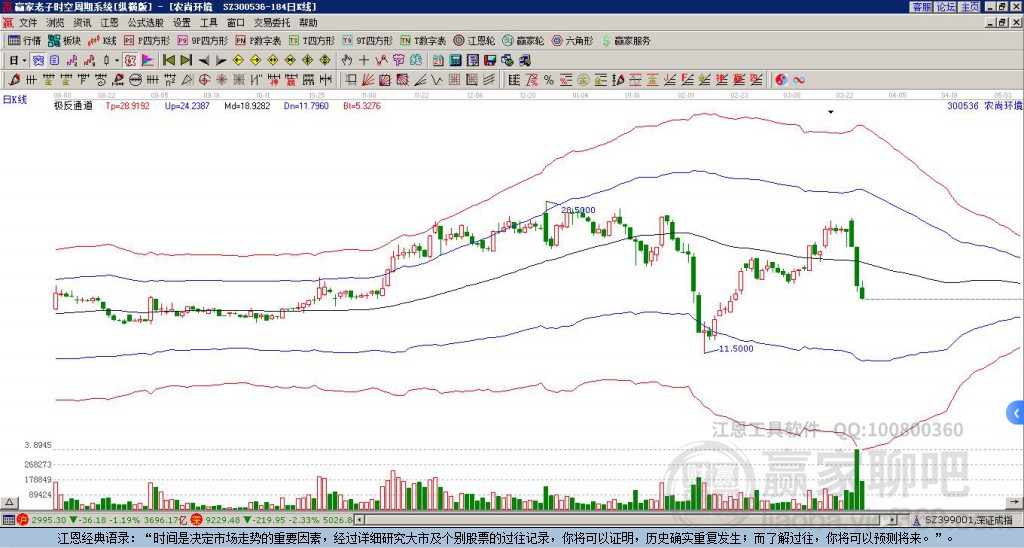Select the Gann fan lines tool
Image resolution: width=1024 pixels, height=548 pixels.
pos(368,80)
